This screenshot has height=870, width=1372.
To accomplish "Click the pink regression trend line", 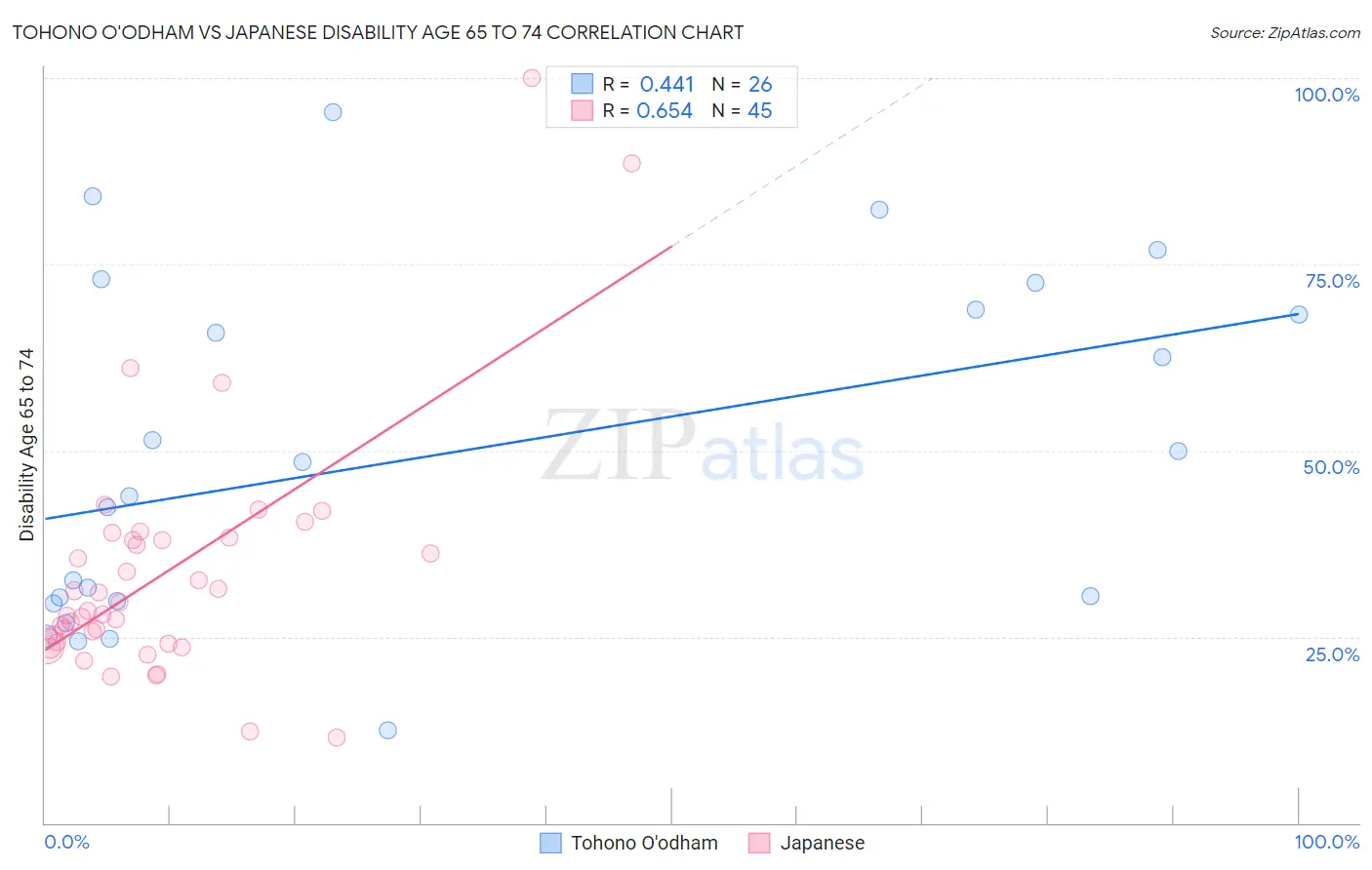I will coord(359,448).
